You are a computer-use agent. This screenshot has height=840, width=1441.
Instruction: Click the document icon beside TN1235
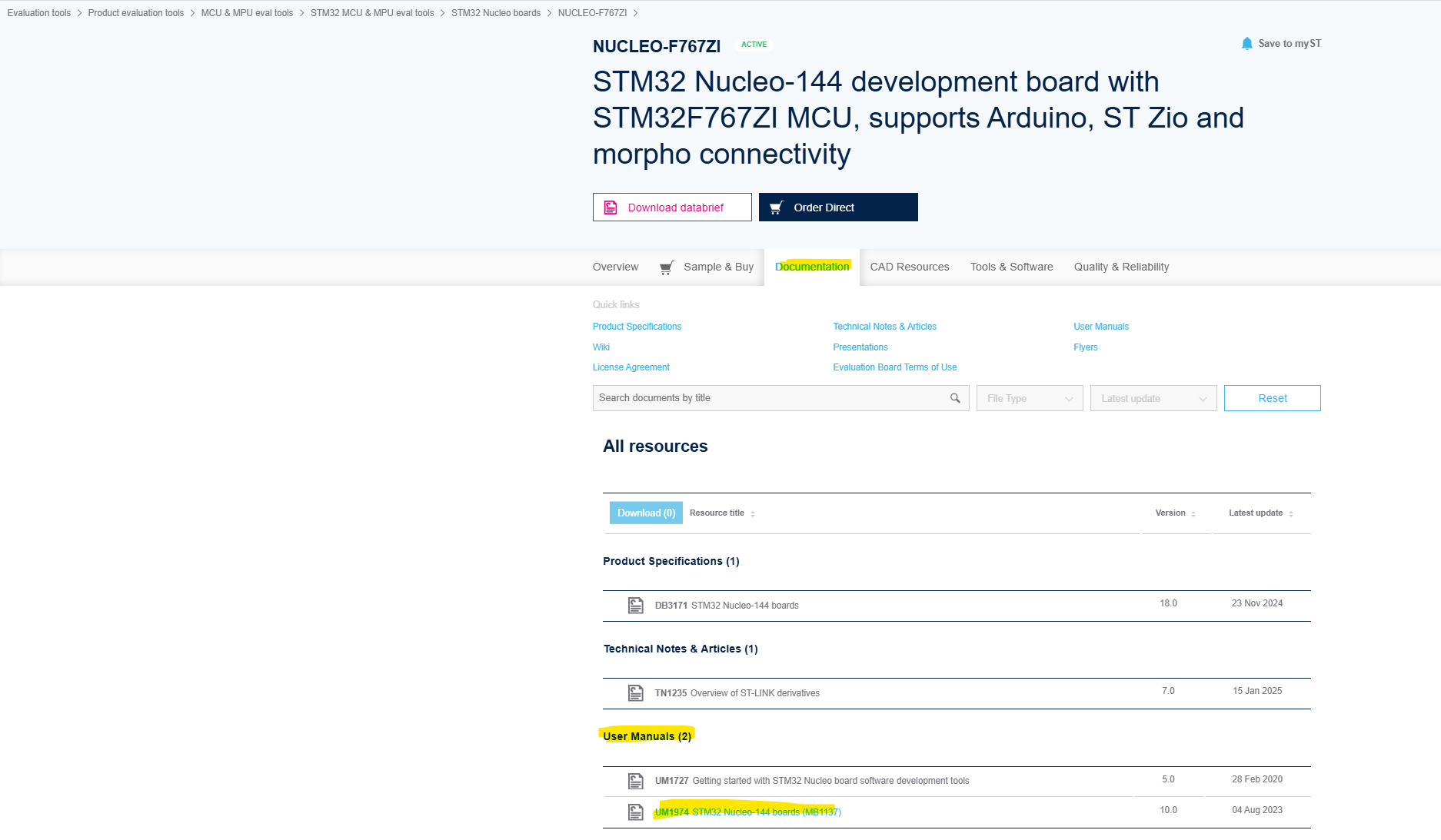coord(635,693)
